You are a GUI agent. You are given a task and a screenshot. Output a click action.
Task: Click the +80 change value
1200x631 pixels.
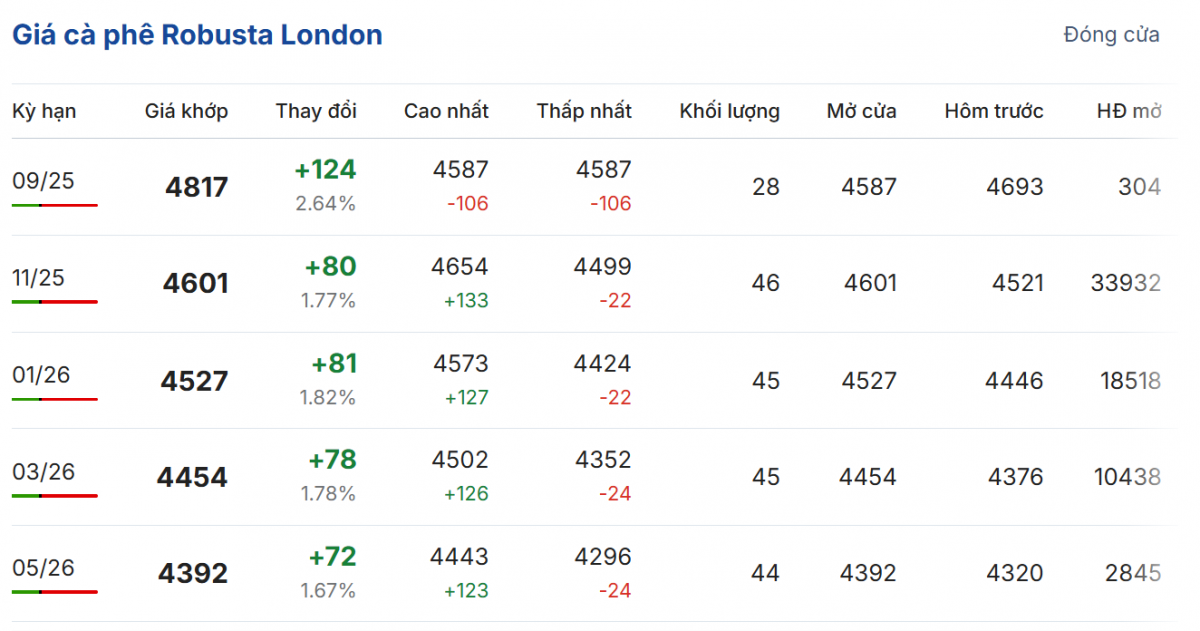332,267
